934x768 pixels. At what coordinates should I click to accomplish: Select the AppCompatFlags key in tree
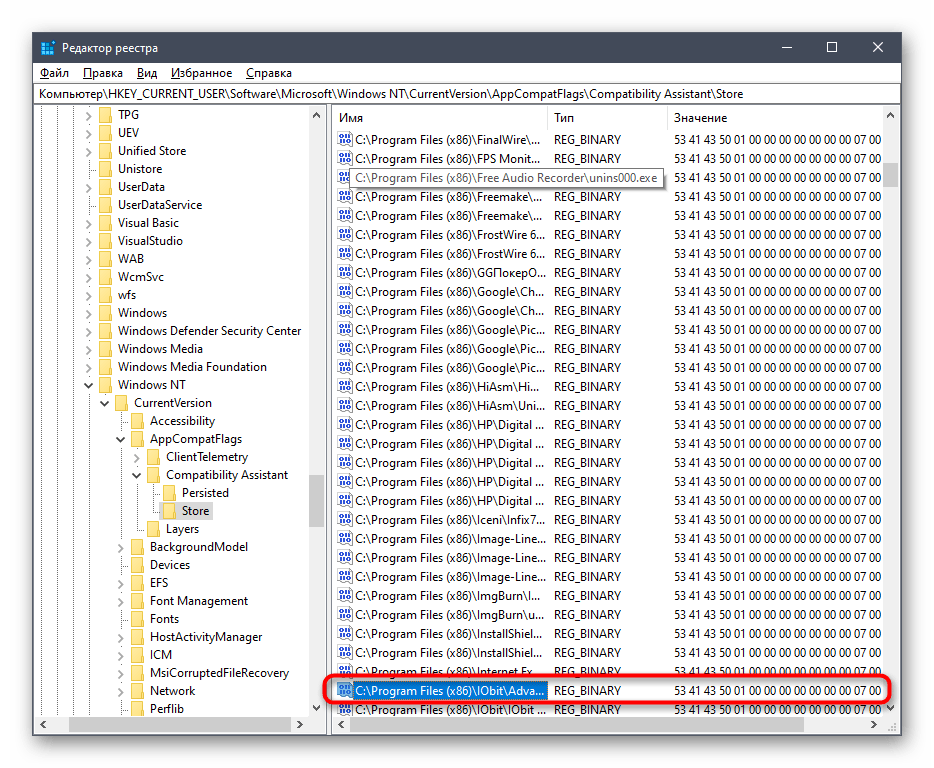tap(195, 439)
